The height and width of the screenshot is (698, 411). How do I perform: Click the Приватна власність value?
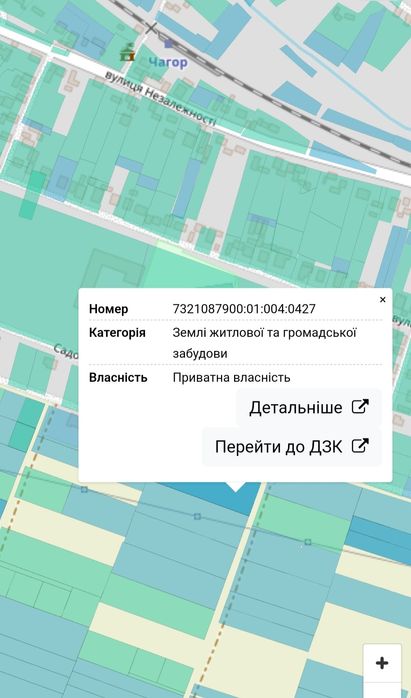[232, 377]
